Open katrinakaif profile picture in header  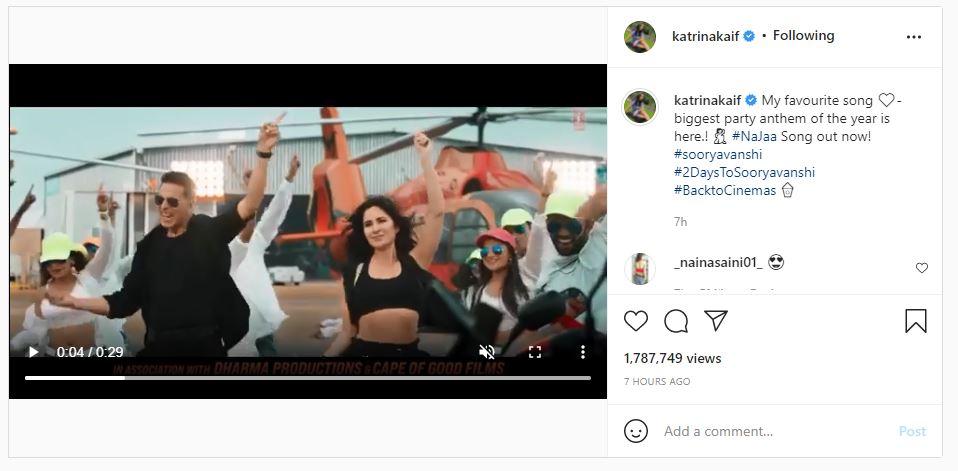640,36
